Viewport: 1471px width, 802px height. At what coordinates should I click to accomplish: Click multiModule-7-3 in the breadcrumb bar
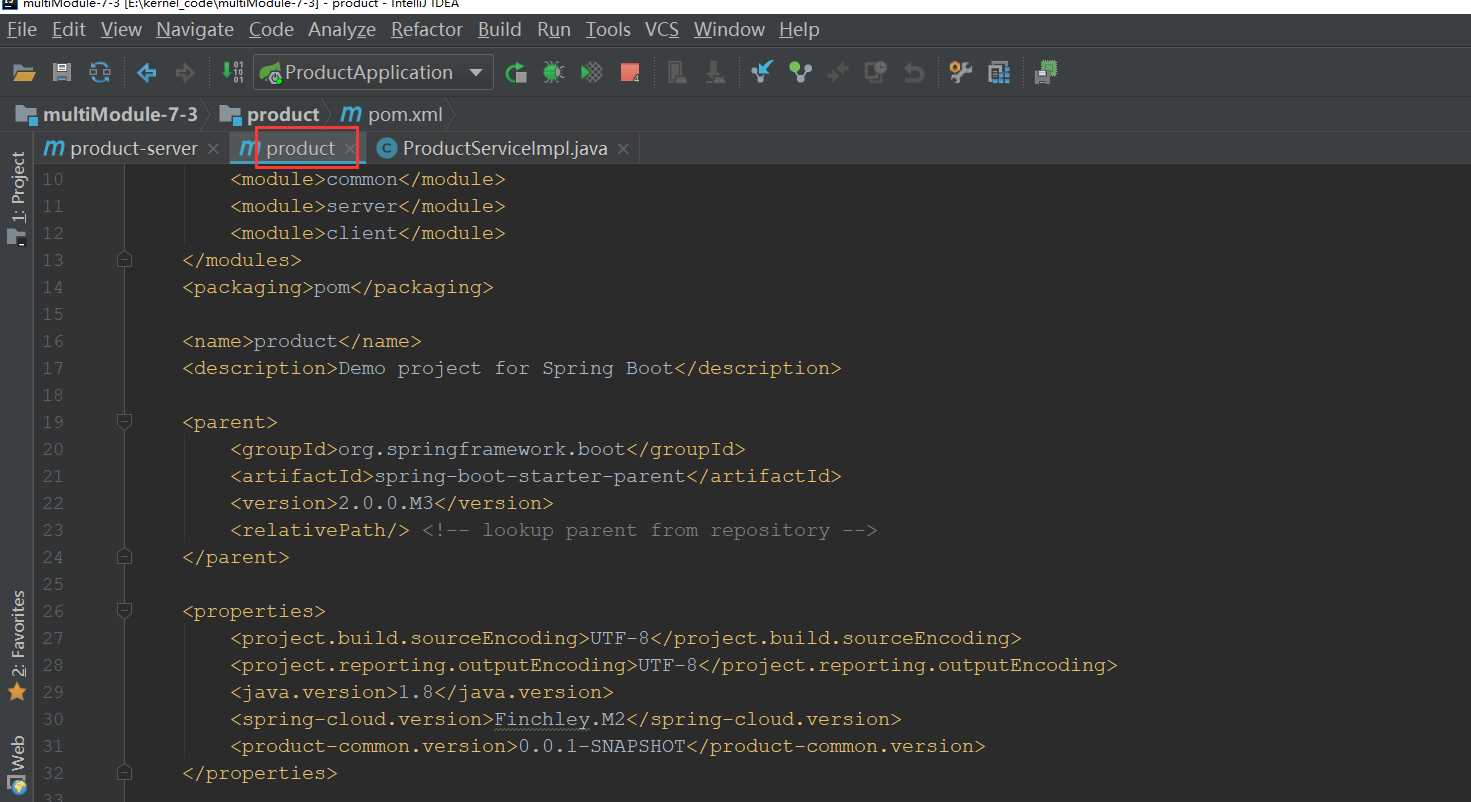pos(107,114)
